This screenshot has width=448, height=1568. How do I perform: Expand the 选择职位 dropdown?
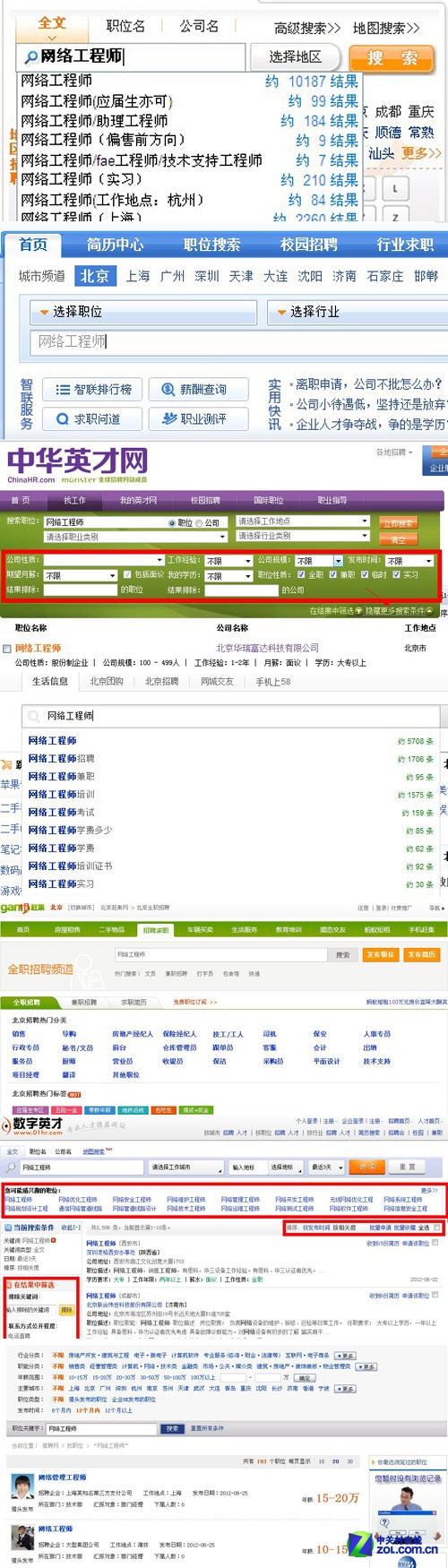144,312
